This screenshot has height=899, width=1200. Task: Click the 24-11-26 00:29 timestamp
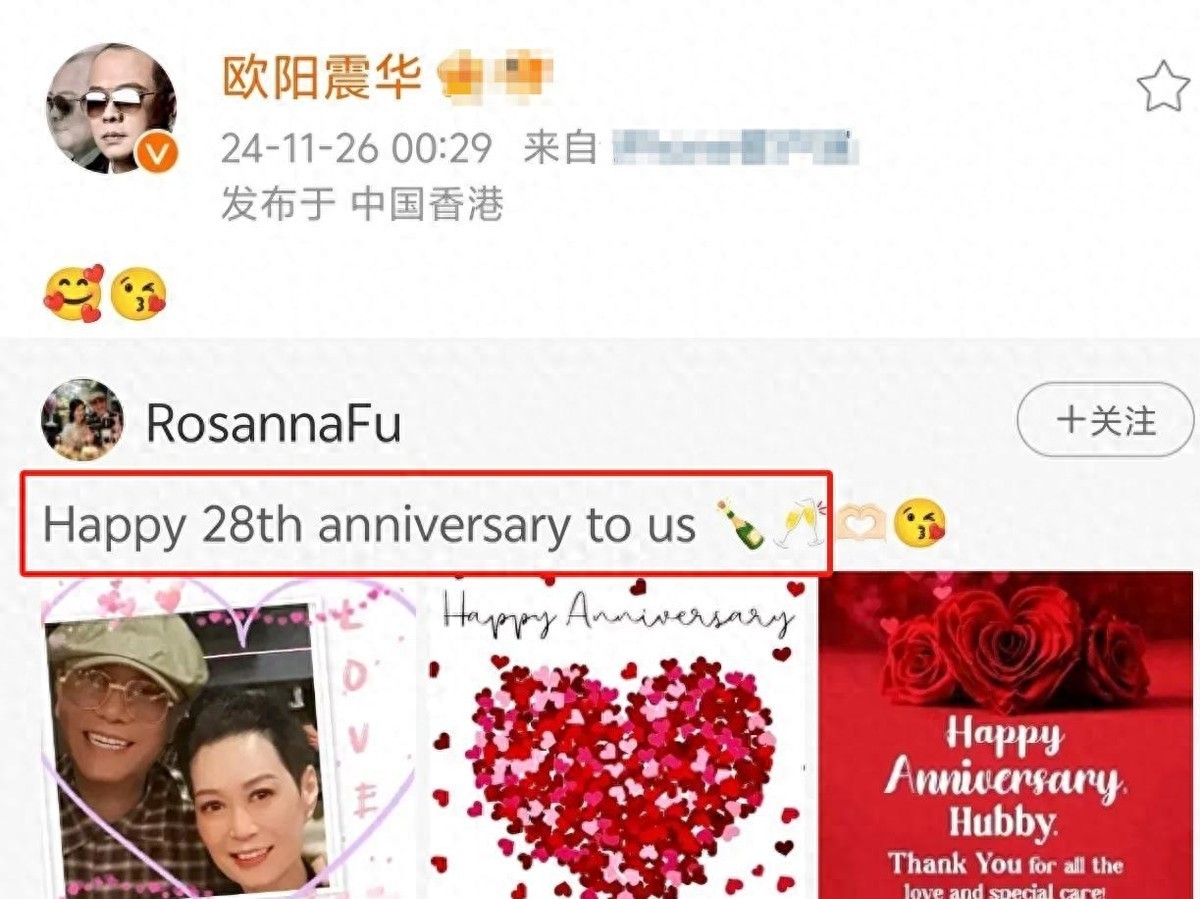[x=357, y=149]
